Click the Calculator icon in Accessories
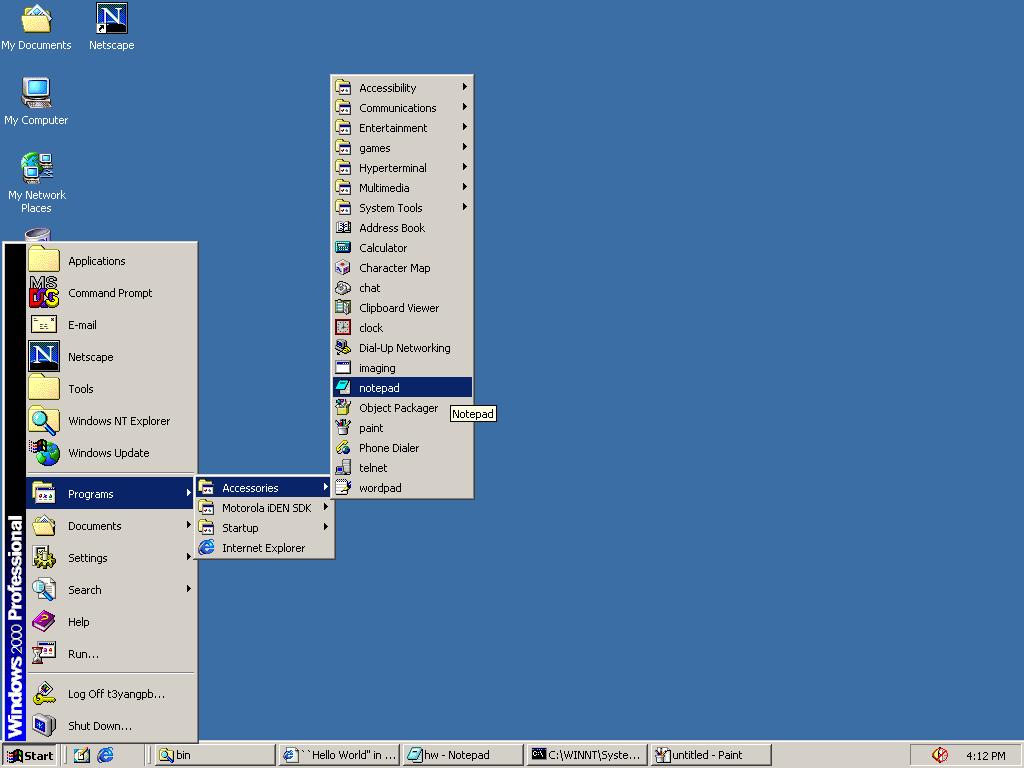 tap(343, 248)
